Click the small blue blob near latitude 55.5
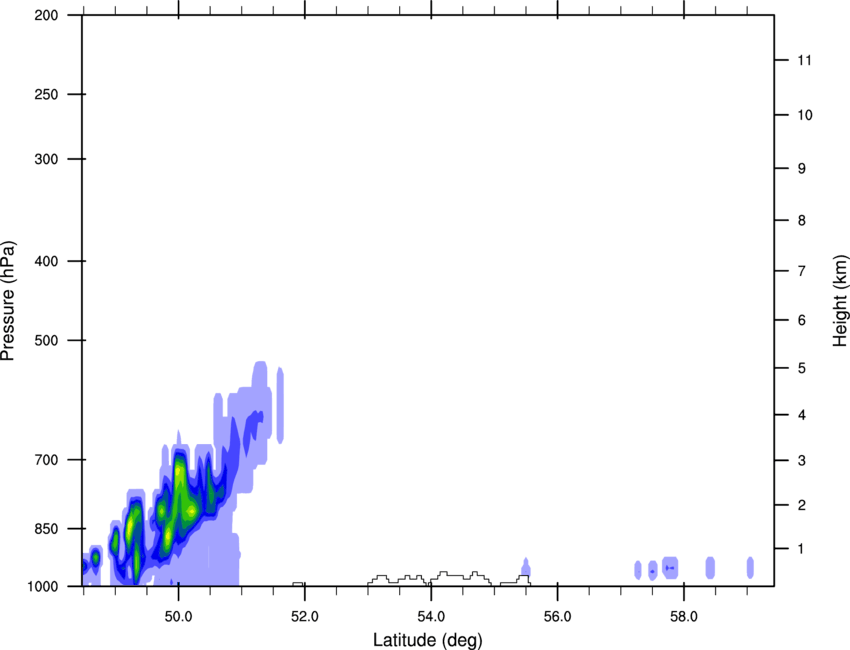 525,567
